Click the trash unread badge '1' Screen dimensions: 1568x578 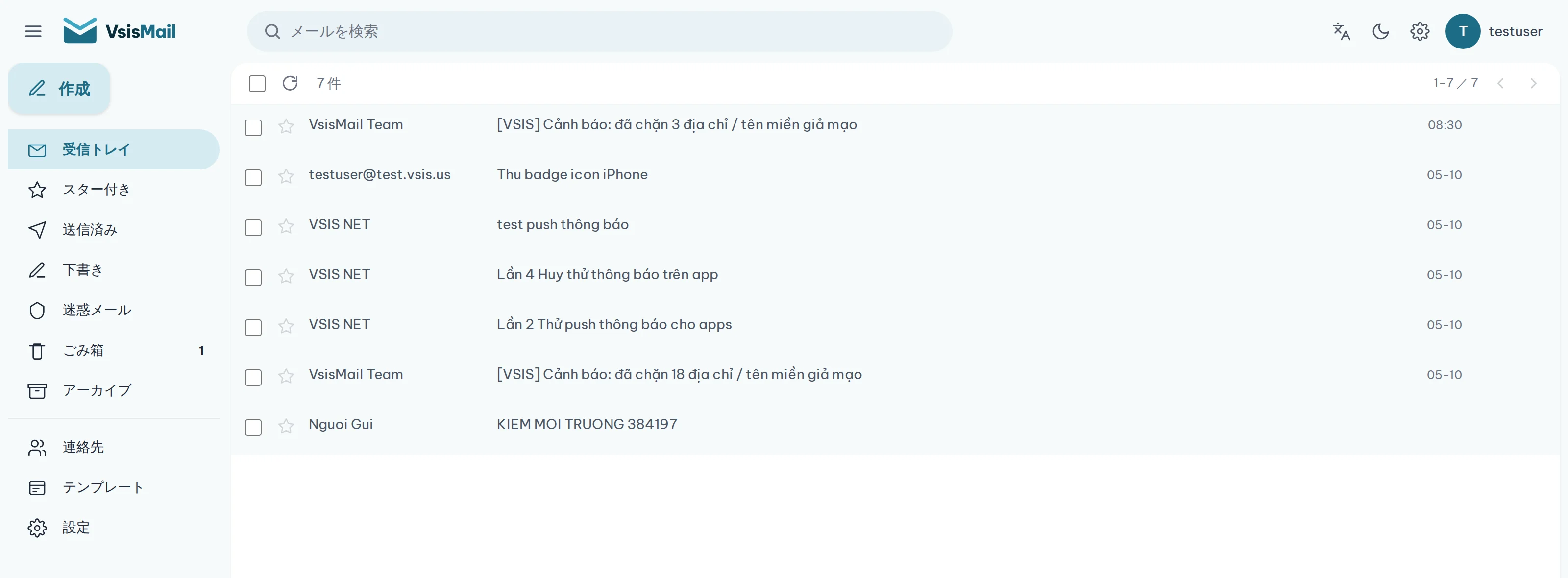(201, 350)
